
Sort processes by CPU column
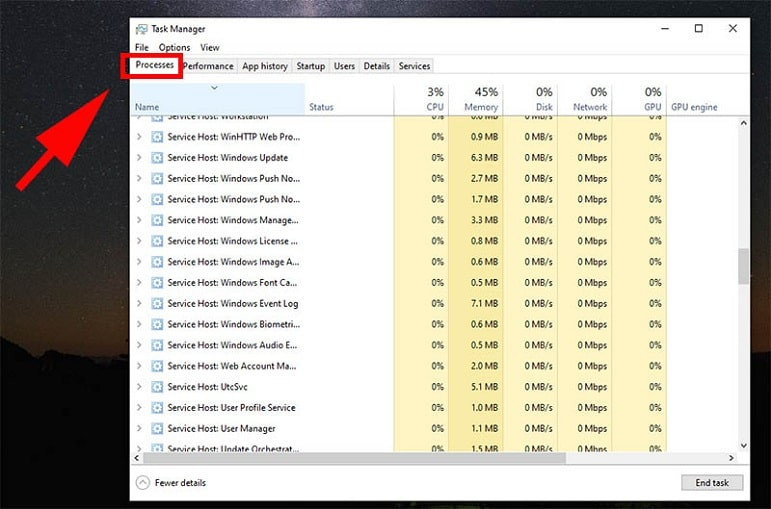[x=421, y=100]
